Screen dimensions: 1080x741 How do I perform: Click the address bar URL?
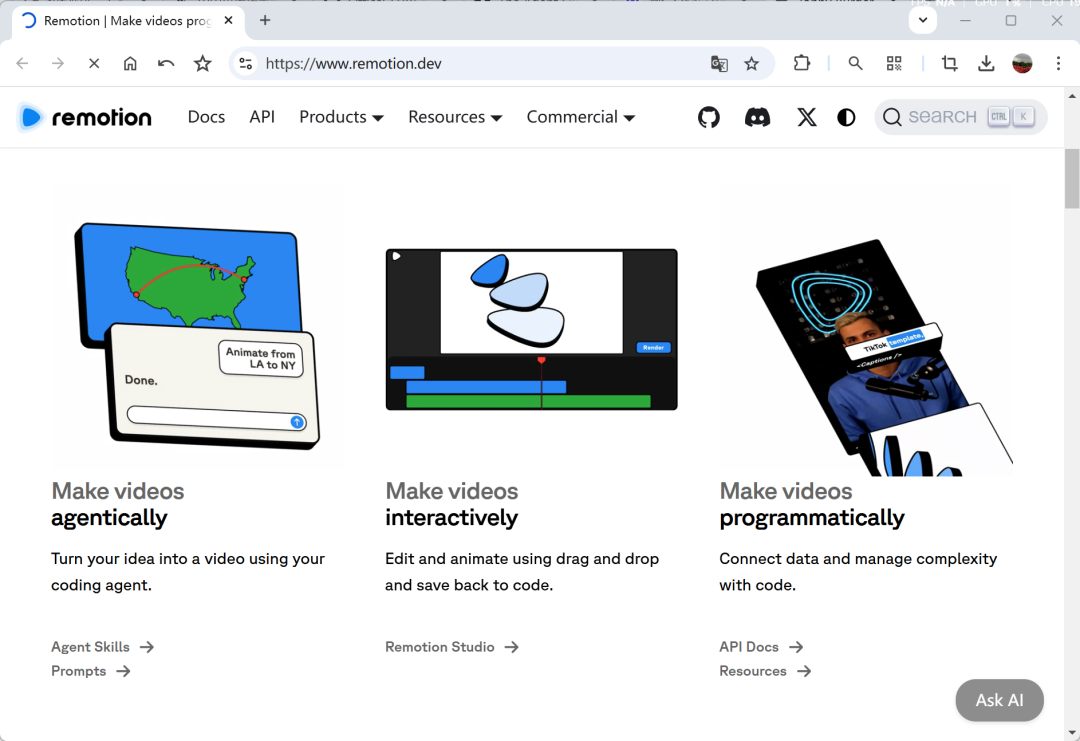pos(353,63)
